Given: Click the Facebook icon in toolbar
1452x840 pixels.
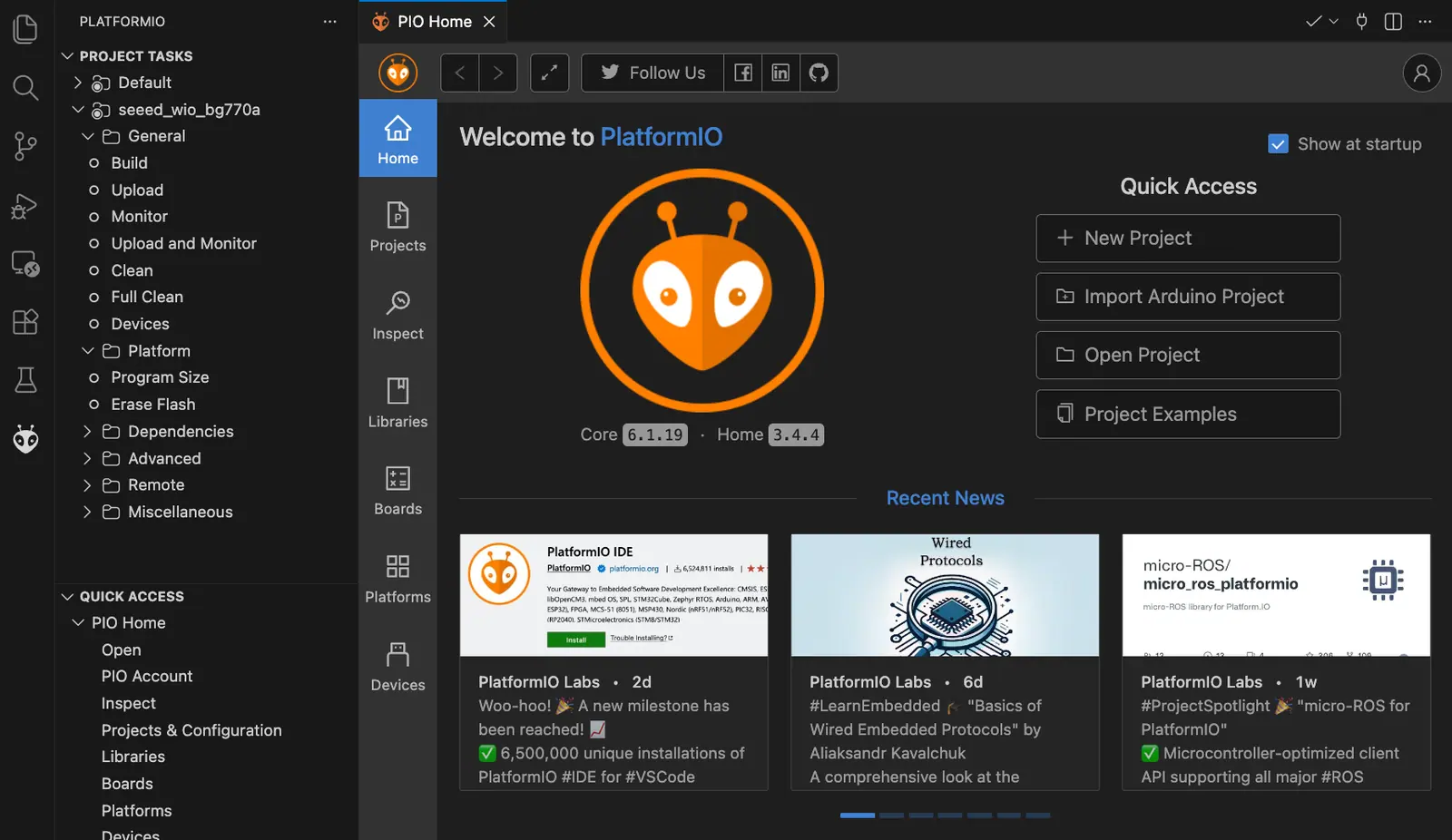Looking at the screenshot, I should point(743,73).
